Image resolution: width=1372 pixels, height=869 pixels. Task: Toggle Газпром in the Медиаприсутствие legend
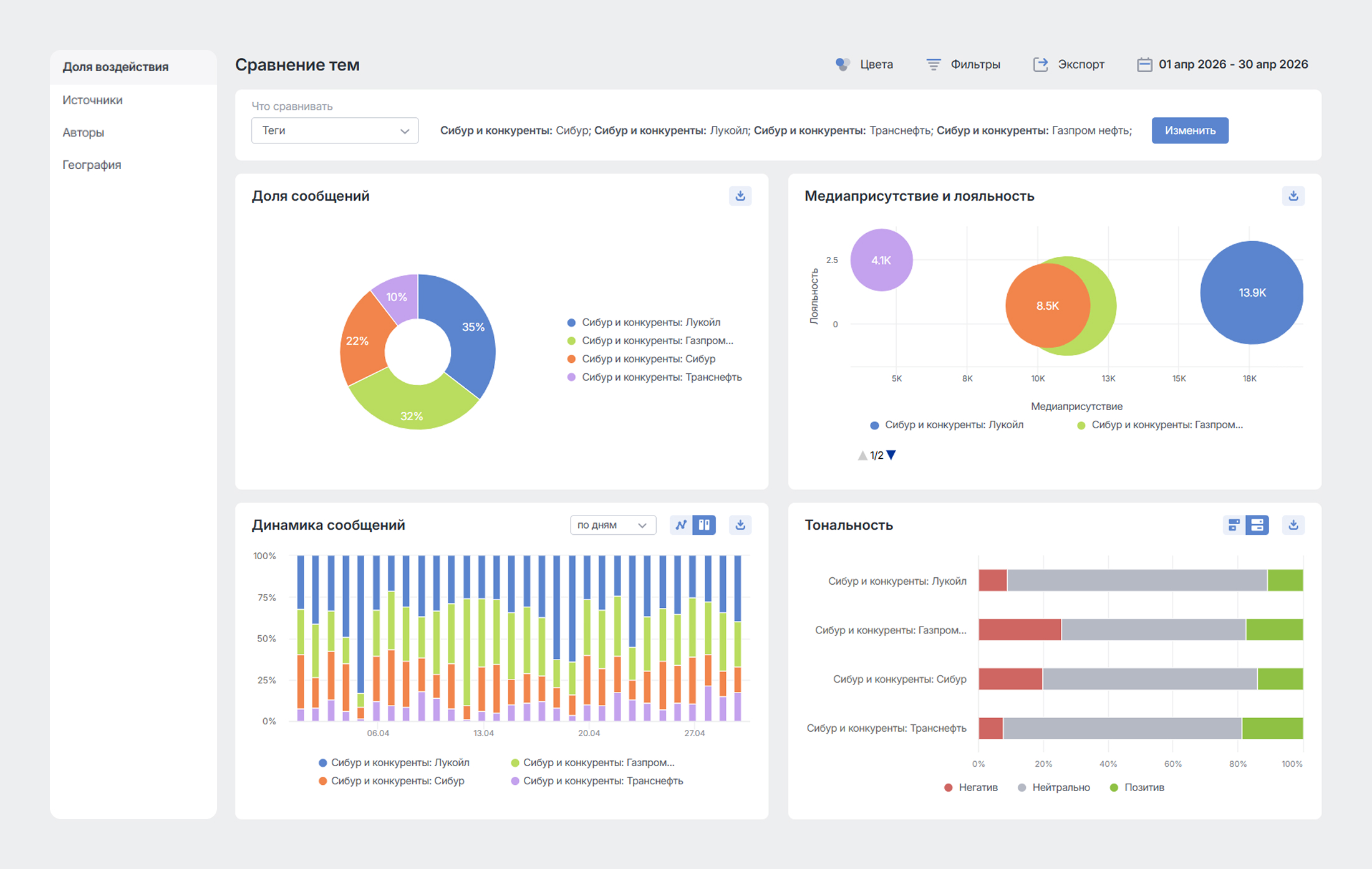1160,425
